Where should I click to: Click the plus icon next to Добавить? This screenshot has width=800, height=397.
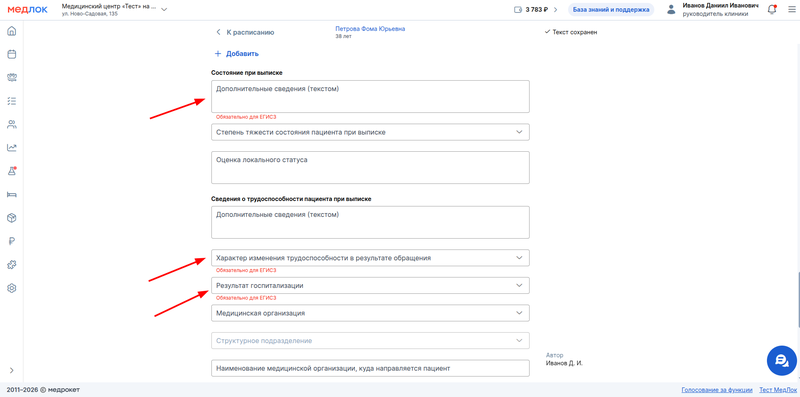click(x=218, y=54)
